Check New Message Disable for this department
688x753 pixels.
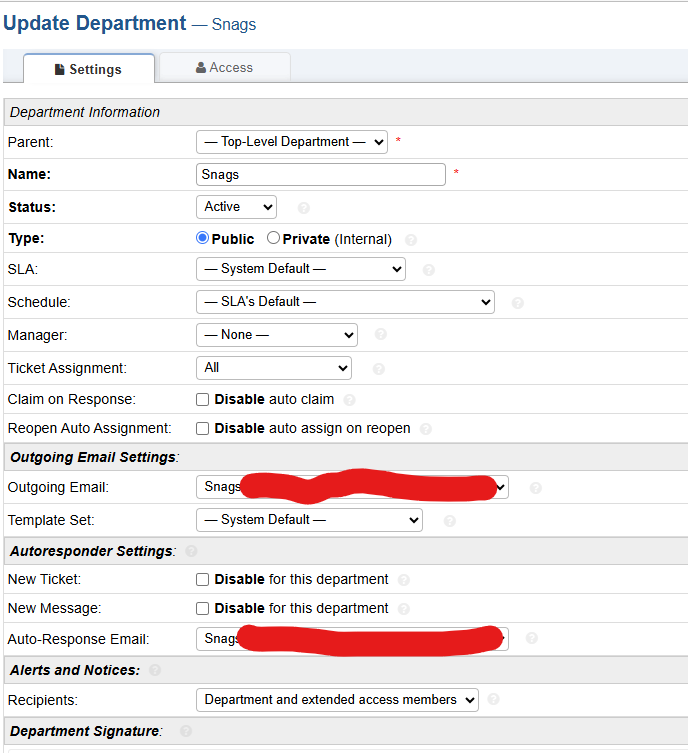point(203,608)
